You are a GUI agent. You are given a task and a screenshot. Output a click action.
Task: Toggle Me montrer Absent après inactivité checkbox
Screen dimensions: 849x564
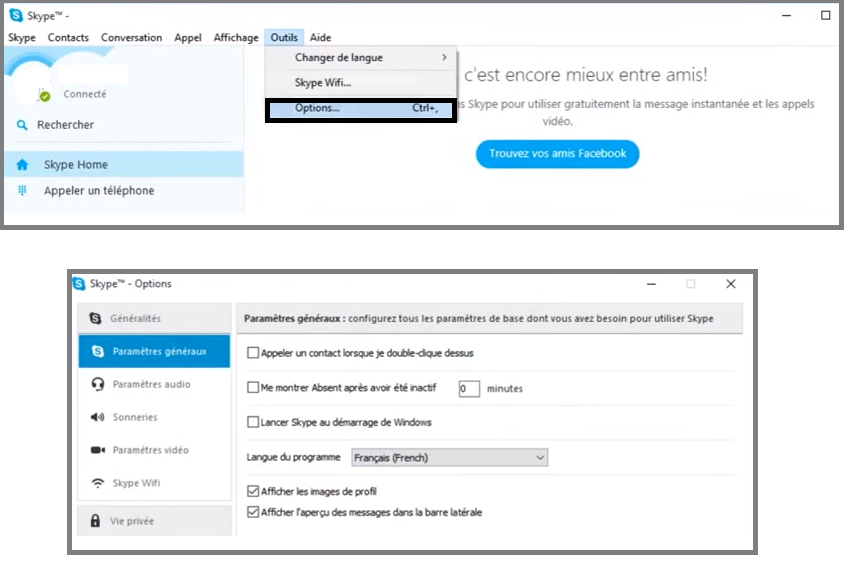coord(253,388)
